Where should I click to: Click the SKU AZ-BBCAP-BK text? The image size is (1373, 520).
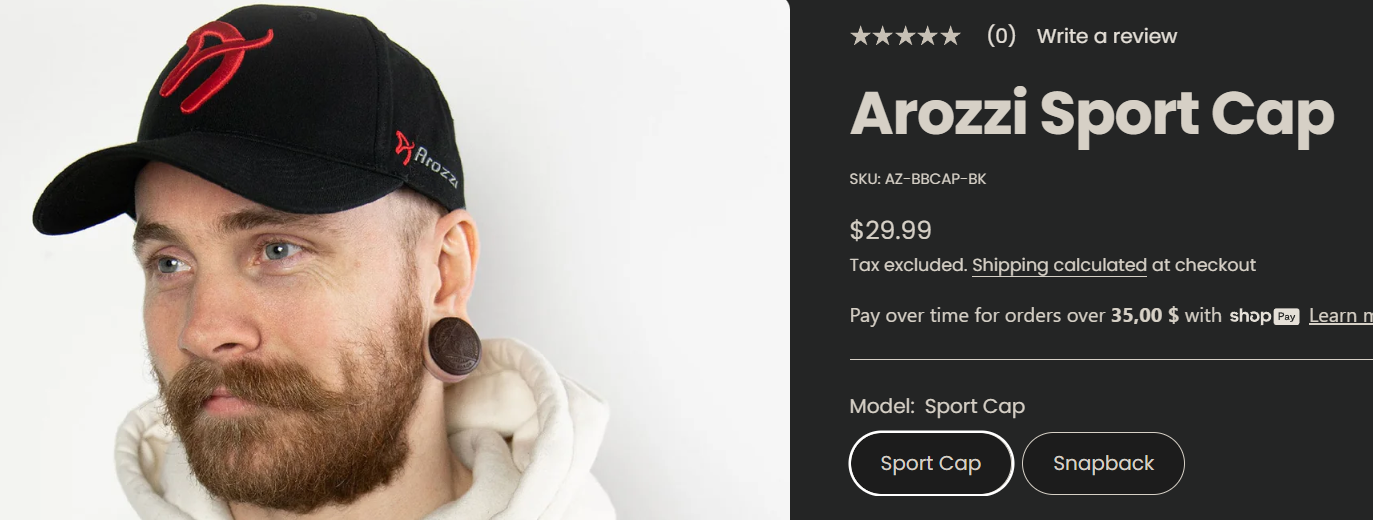click(x=918, y=179)
